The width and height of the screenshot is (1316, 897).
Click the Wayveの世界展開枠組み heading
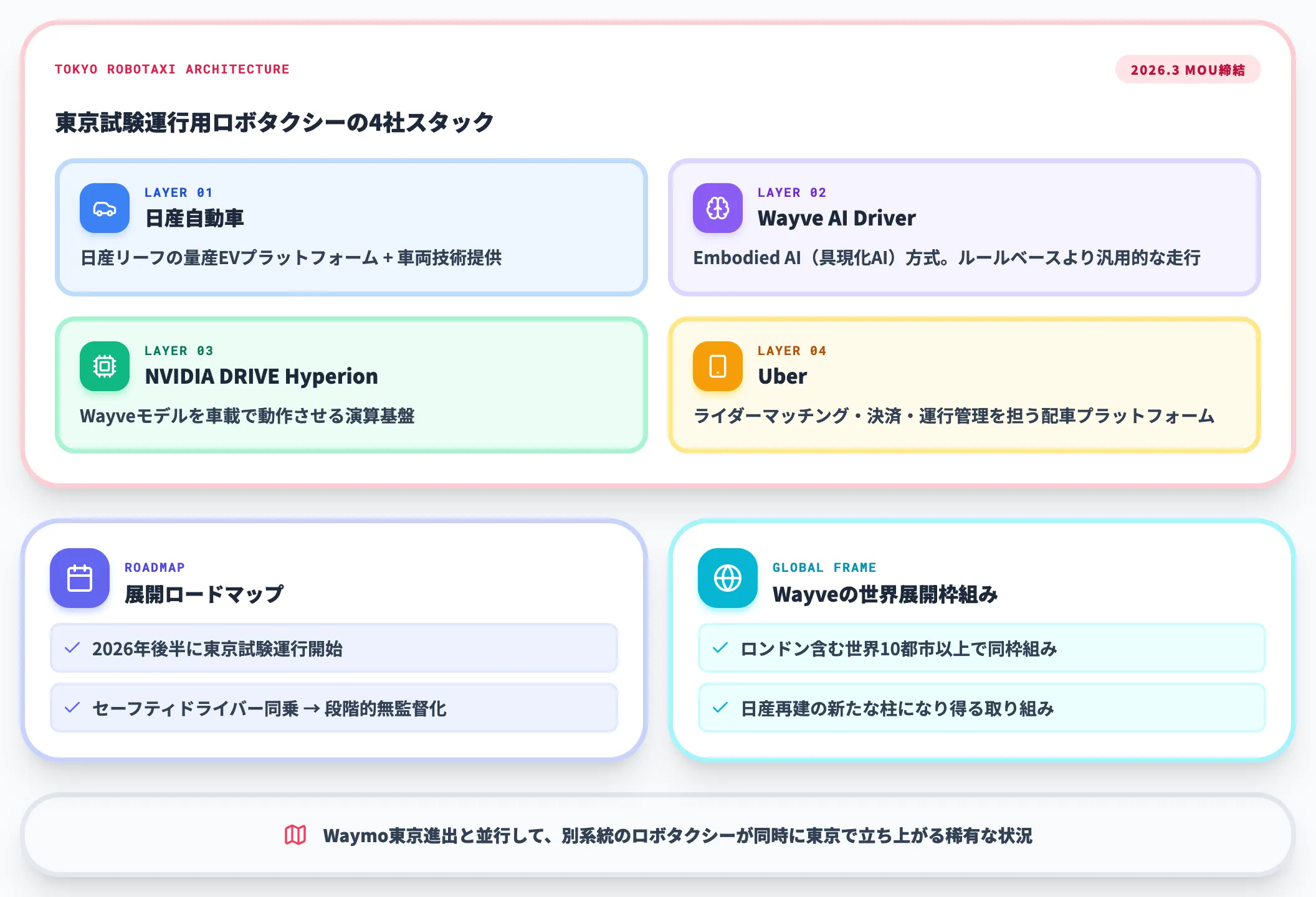(x=885, y=594)
